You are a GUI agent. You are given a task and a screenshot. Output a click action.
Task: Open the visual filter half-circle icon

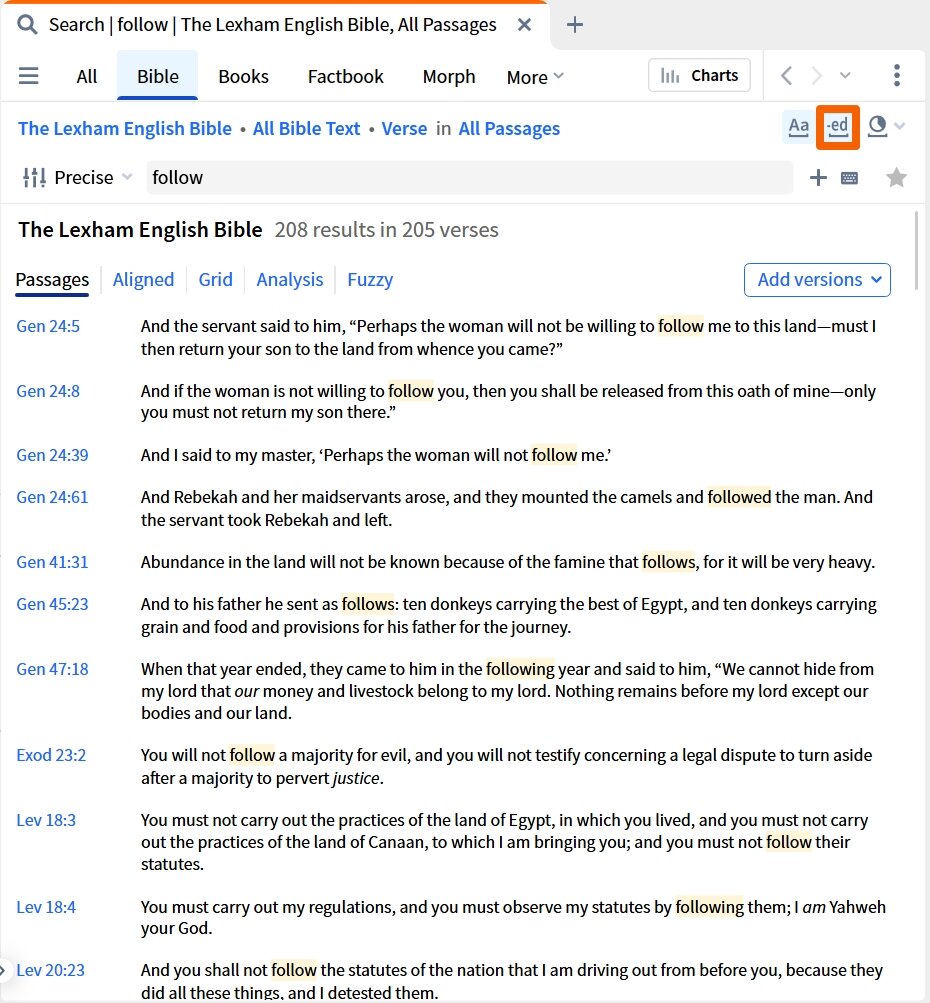click(x=877, y=127)
